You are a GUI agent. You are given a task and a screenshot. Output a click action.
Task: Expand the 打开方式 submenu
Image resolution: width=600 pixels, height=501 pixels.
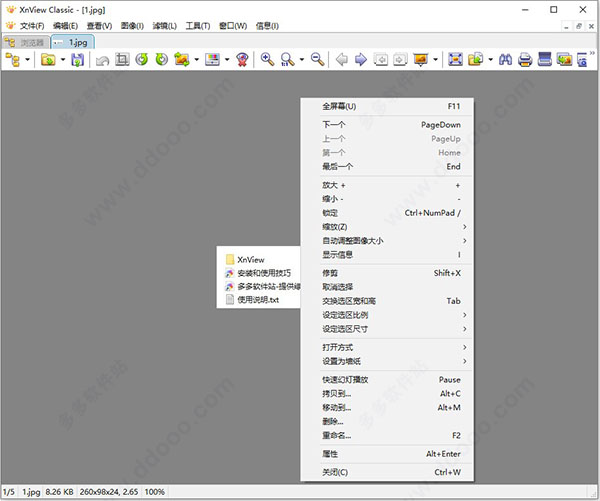coord(387,347)
